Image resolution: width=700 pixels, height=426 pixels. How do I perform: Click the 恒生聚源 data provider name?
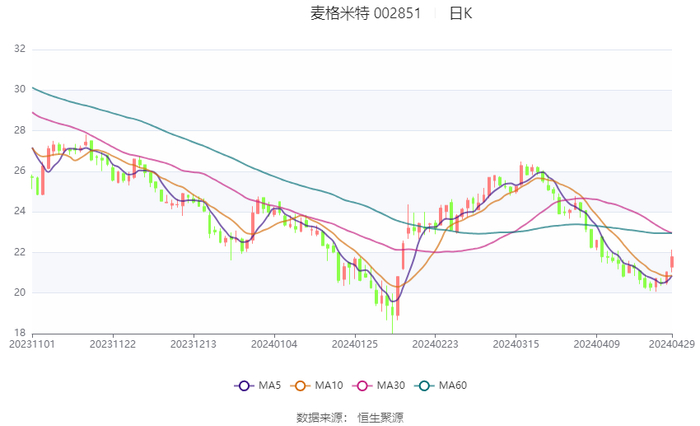380,416
